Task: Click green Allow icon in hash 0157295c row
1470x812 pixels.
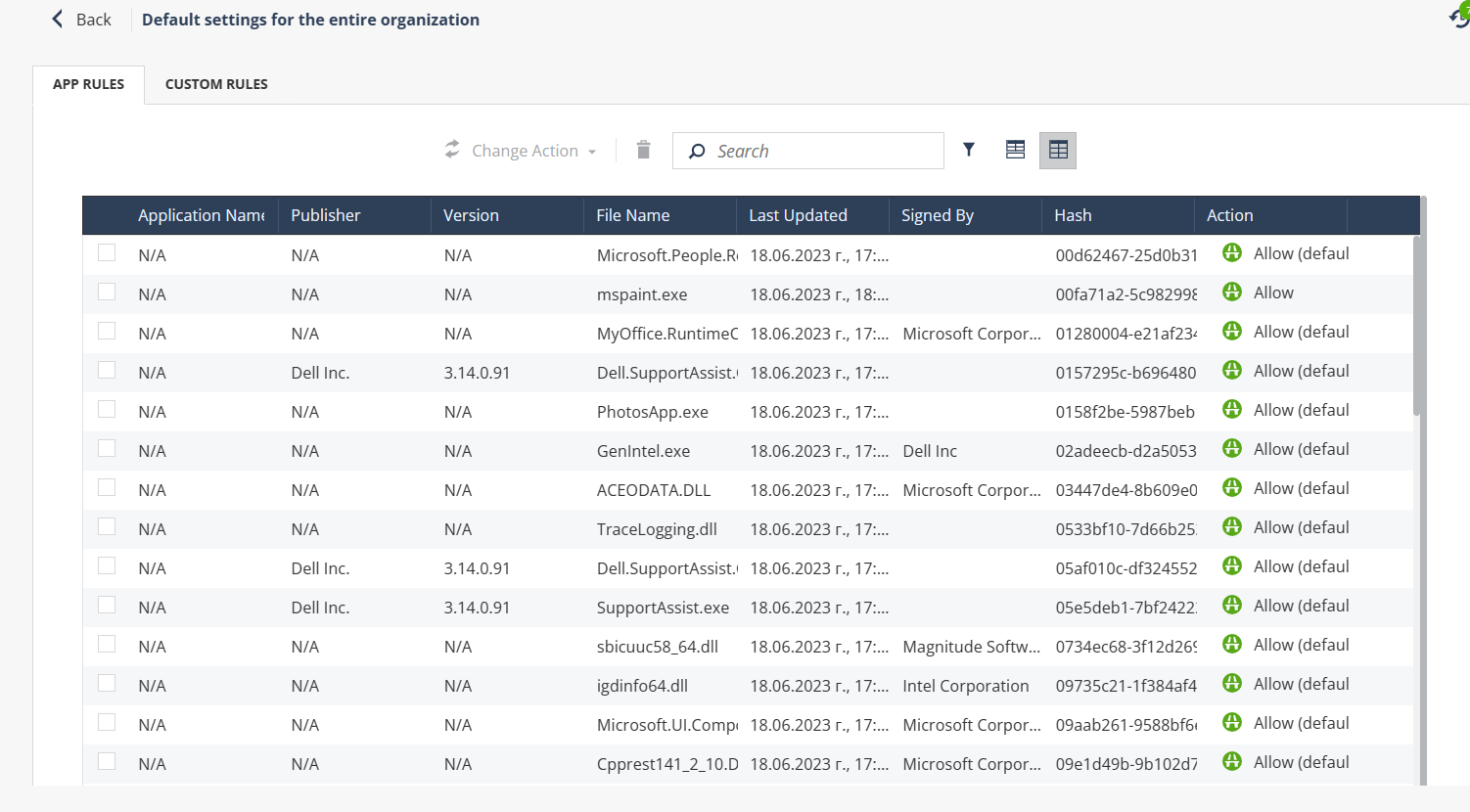Action: click(x=1232, y=370)
